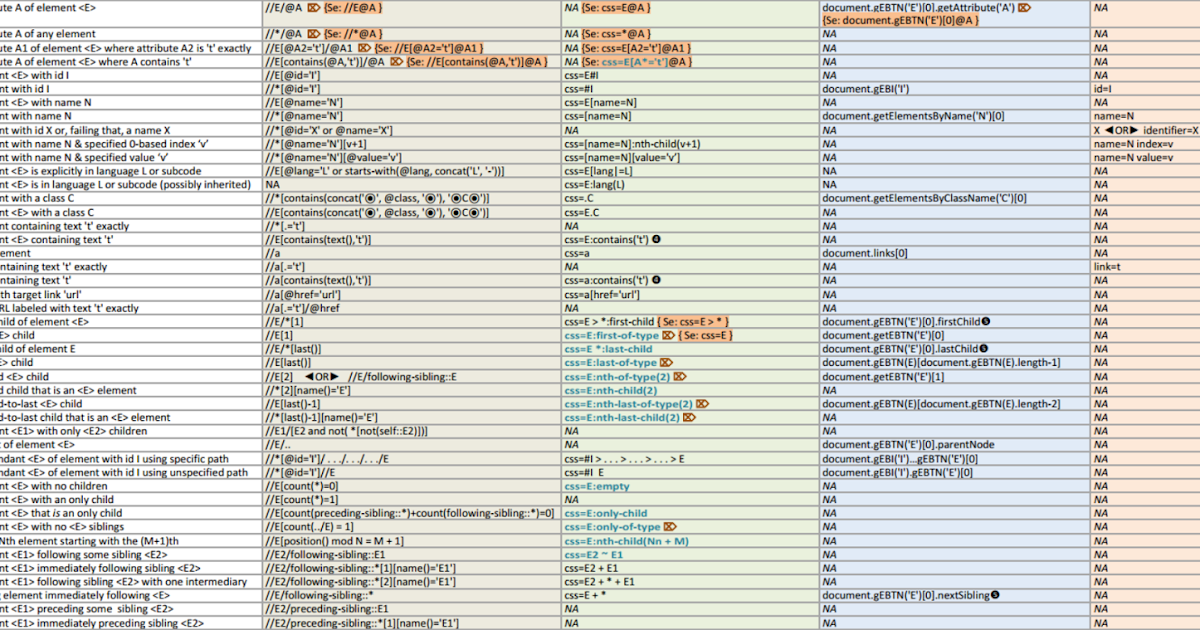1200x630 pixels.
Task: Click the css=E:nth-child(Nn + M) entry
Action: (626, 541)
